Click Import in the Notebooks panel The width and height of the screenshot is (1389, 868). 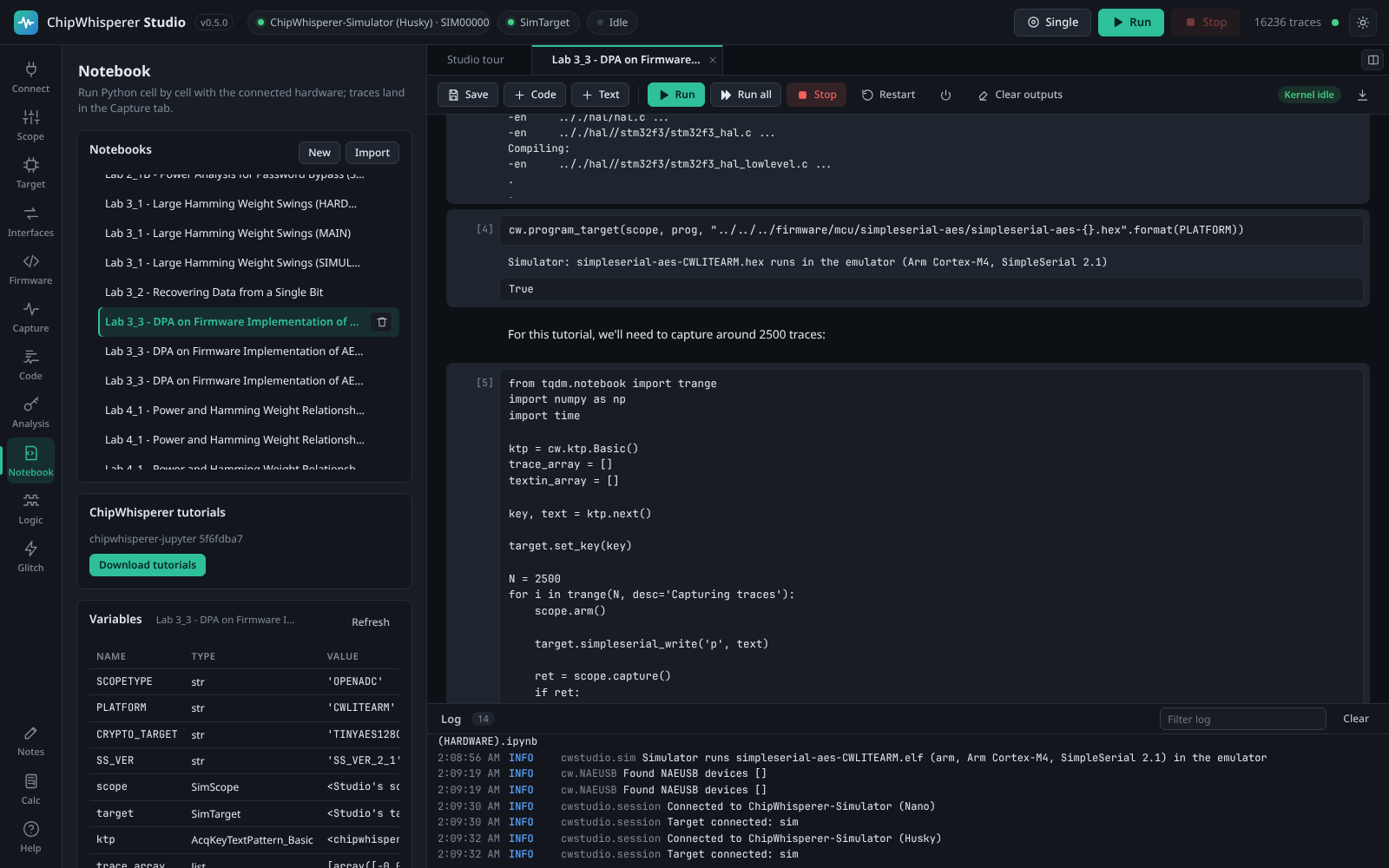point(372,153)
